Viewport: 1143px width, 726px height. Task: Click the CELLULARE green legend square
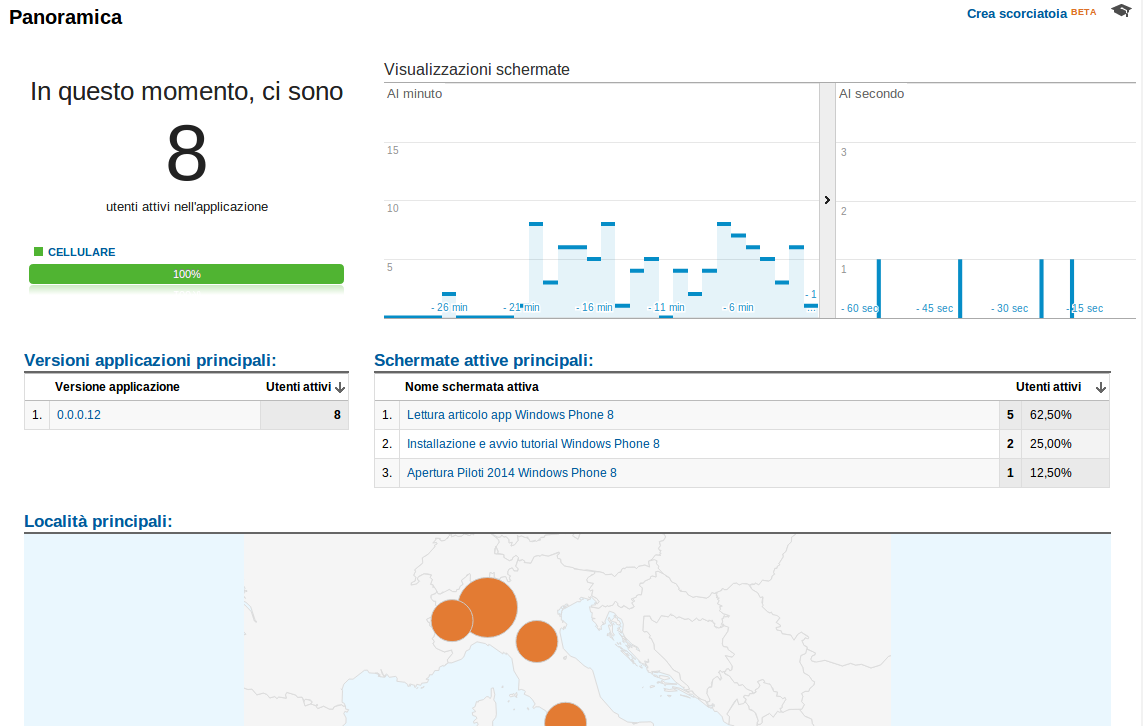[x=37, y=251]
